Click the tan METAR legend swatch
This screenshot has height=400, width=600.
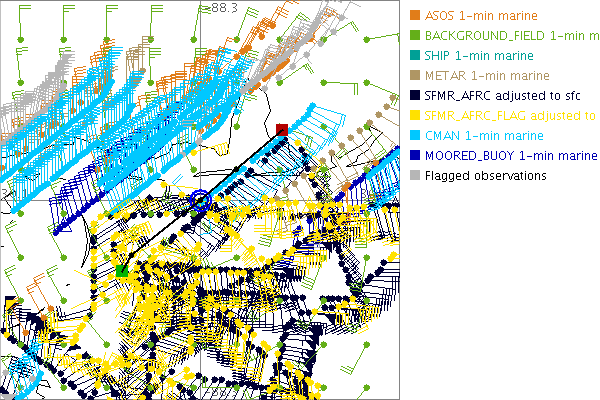click(414, 76)
